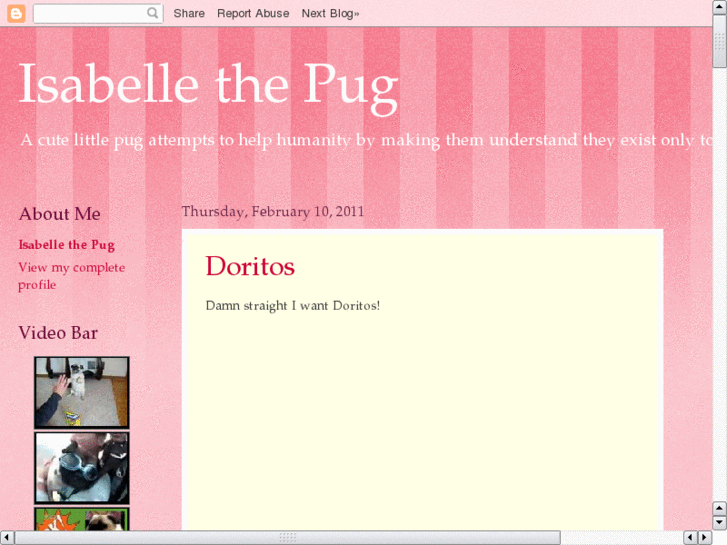Click the blog description tagline text
Screen dimensions: 727x545
coord(366,140)
